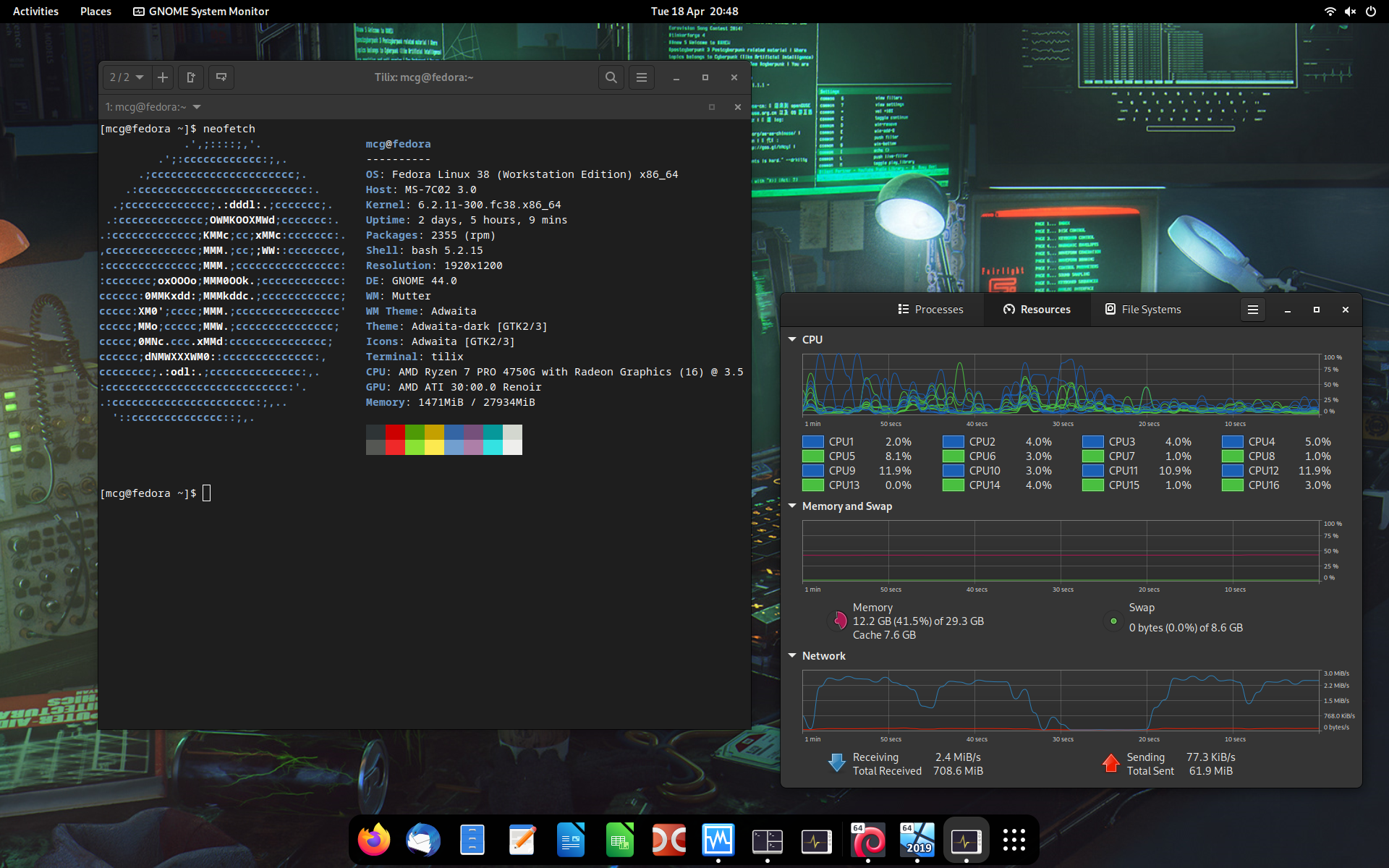The width and height of the screenshot is (1389, 868).
Task: Open the power menu in top bar
Action: pos(1371,12)
